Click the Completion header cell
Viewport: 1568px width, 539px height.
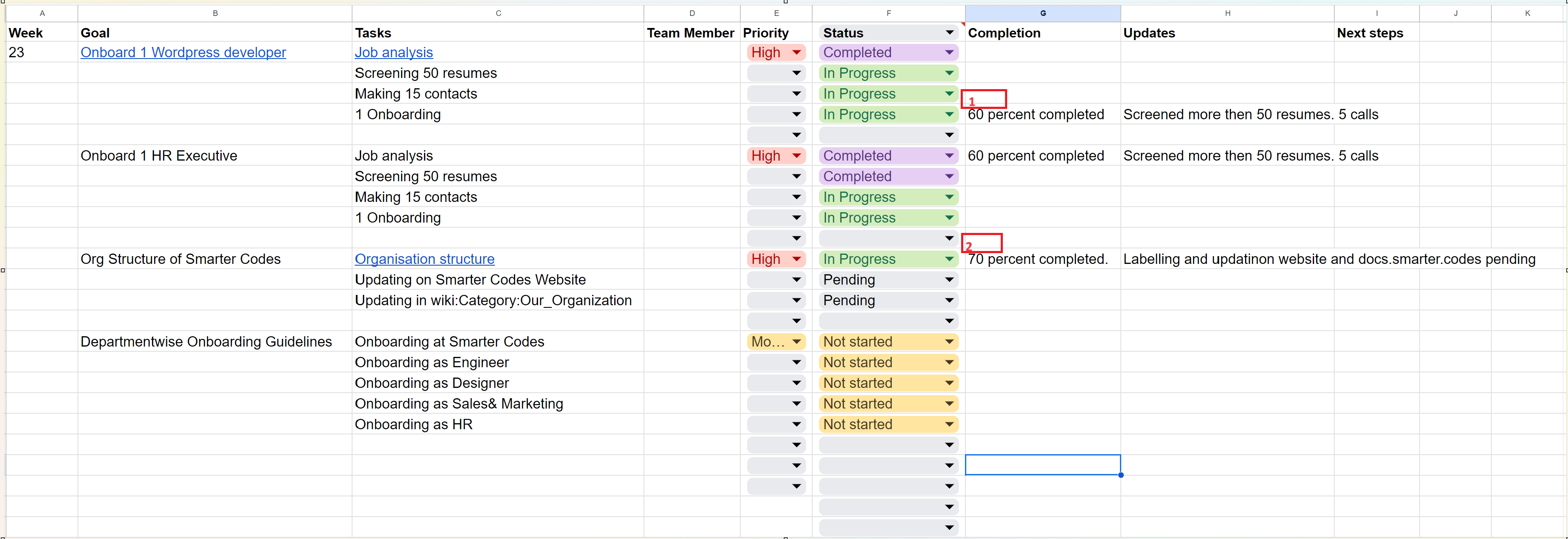[1043, 33]
